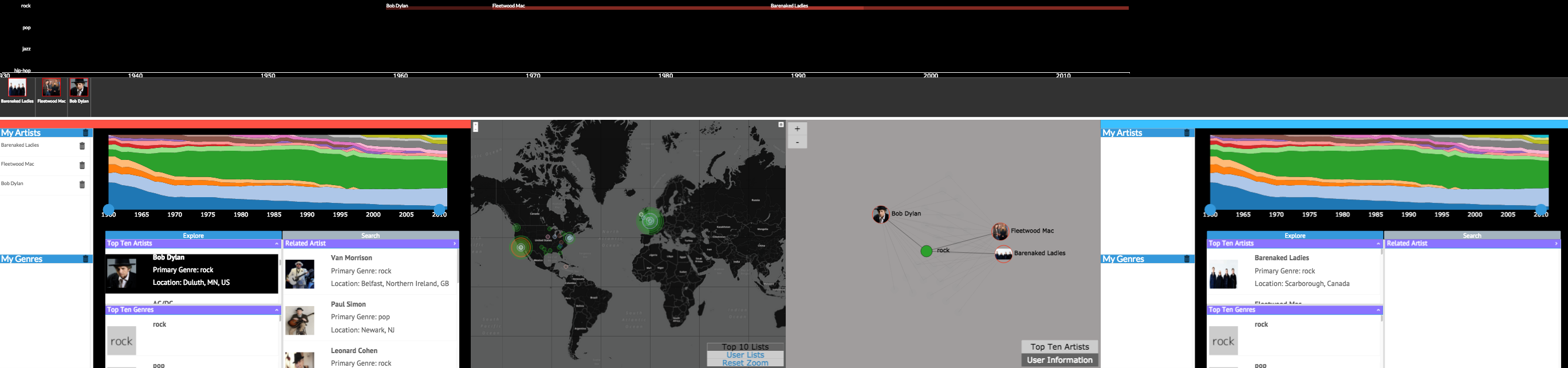Click left chart's 1960 start slider handle
The height and width of the screenshot is (368, 1568).
108,210
